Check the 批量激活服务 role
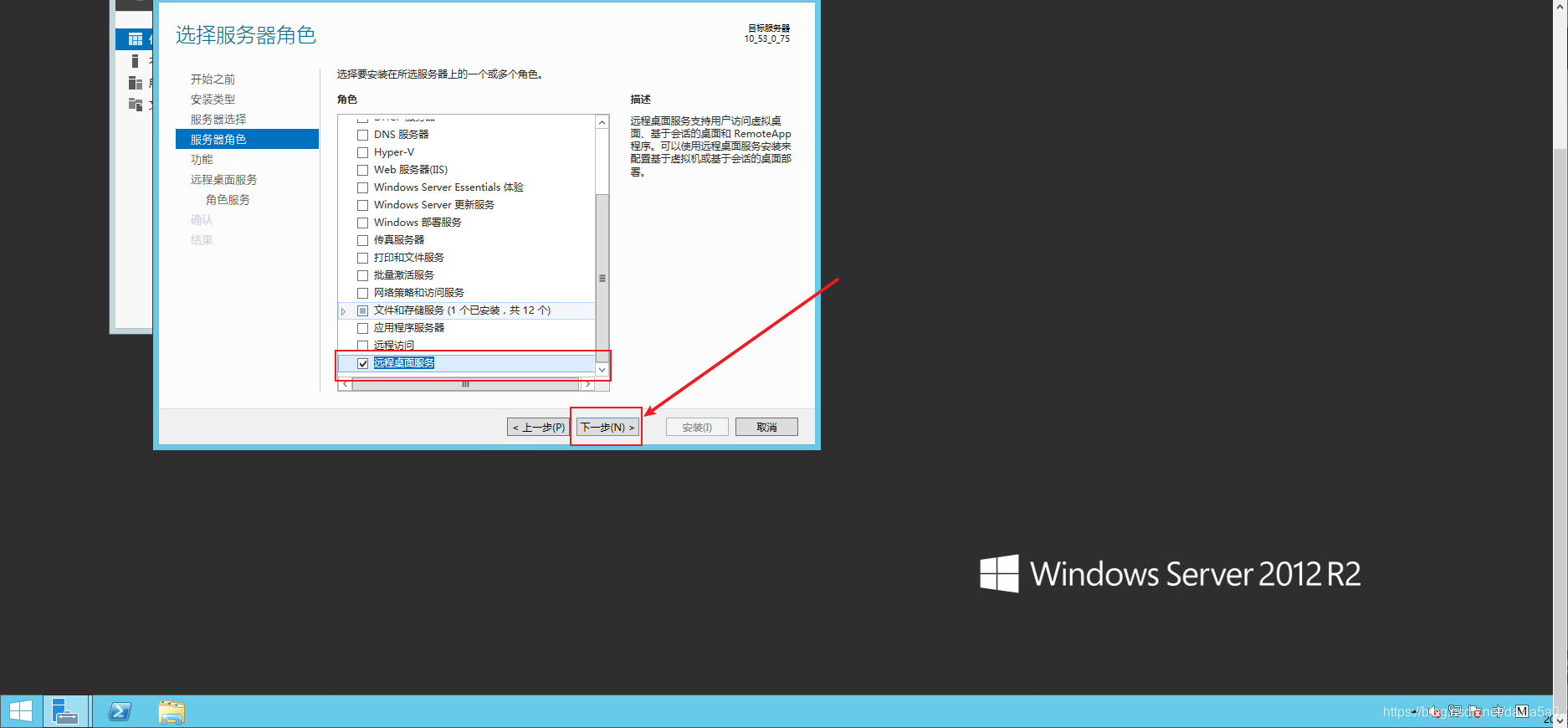 coord(362,275)
